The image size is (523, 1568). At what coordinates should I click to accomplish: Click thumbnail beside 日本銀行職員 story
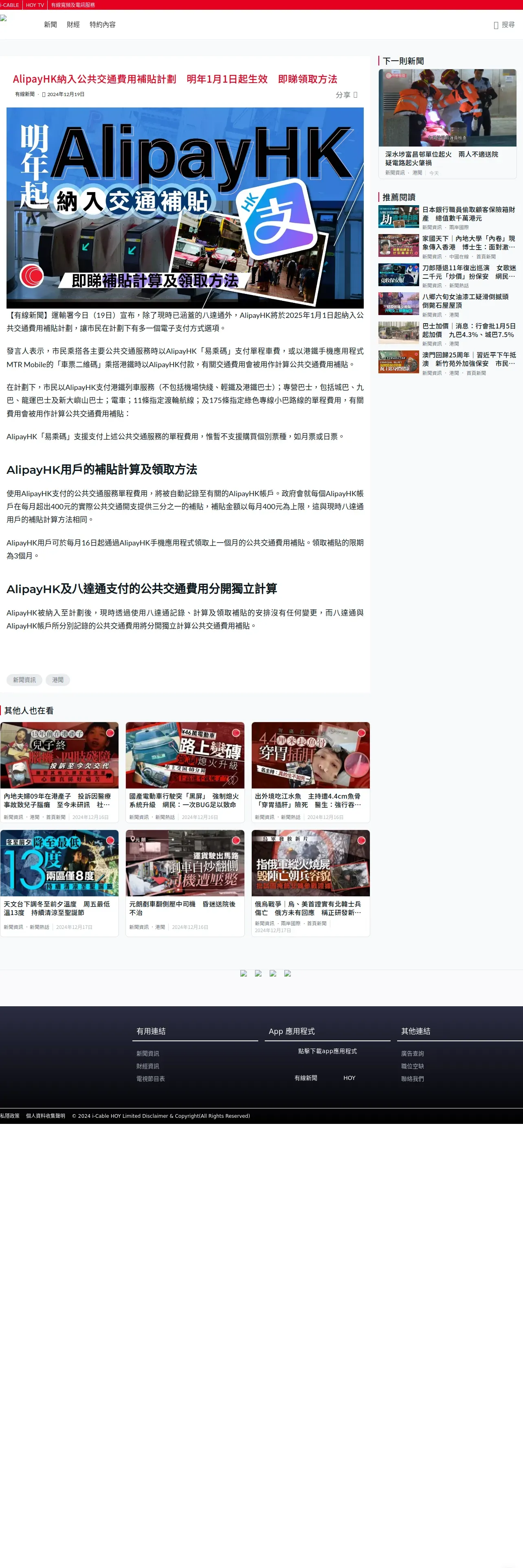399,217
